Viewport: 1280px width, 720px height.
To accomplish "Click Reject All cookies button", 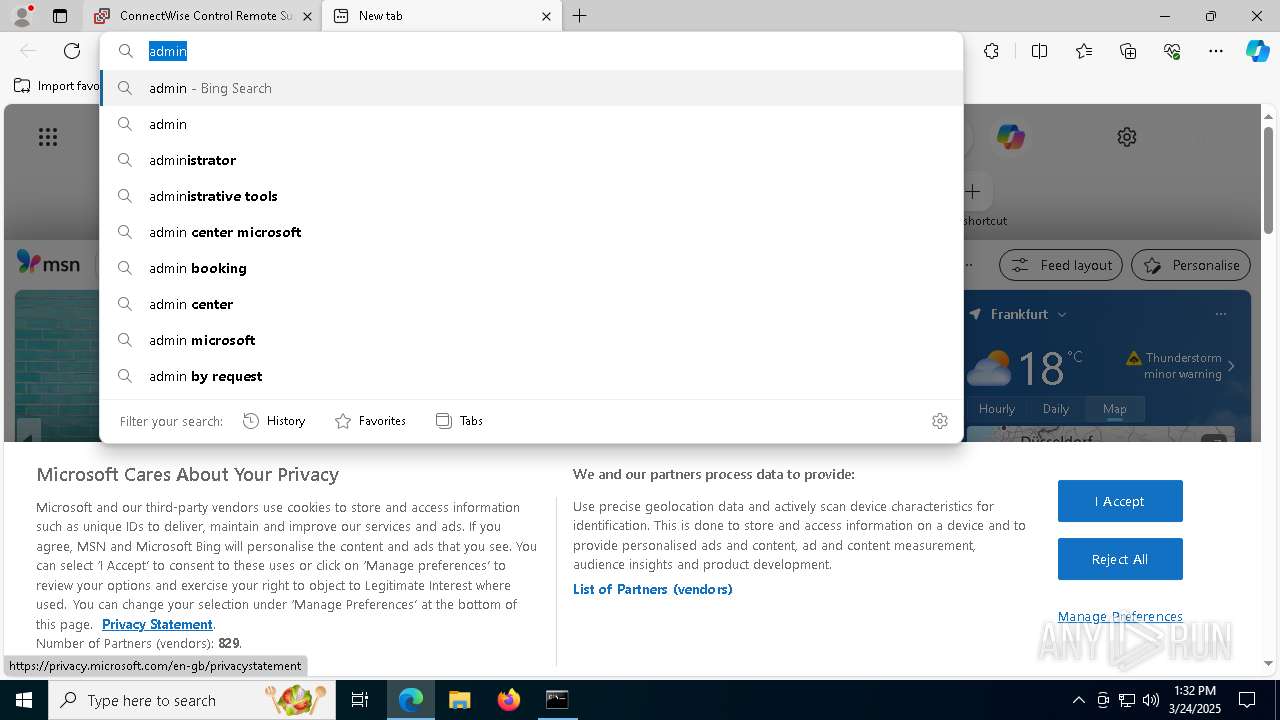I will (x=1120, y=559).
